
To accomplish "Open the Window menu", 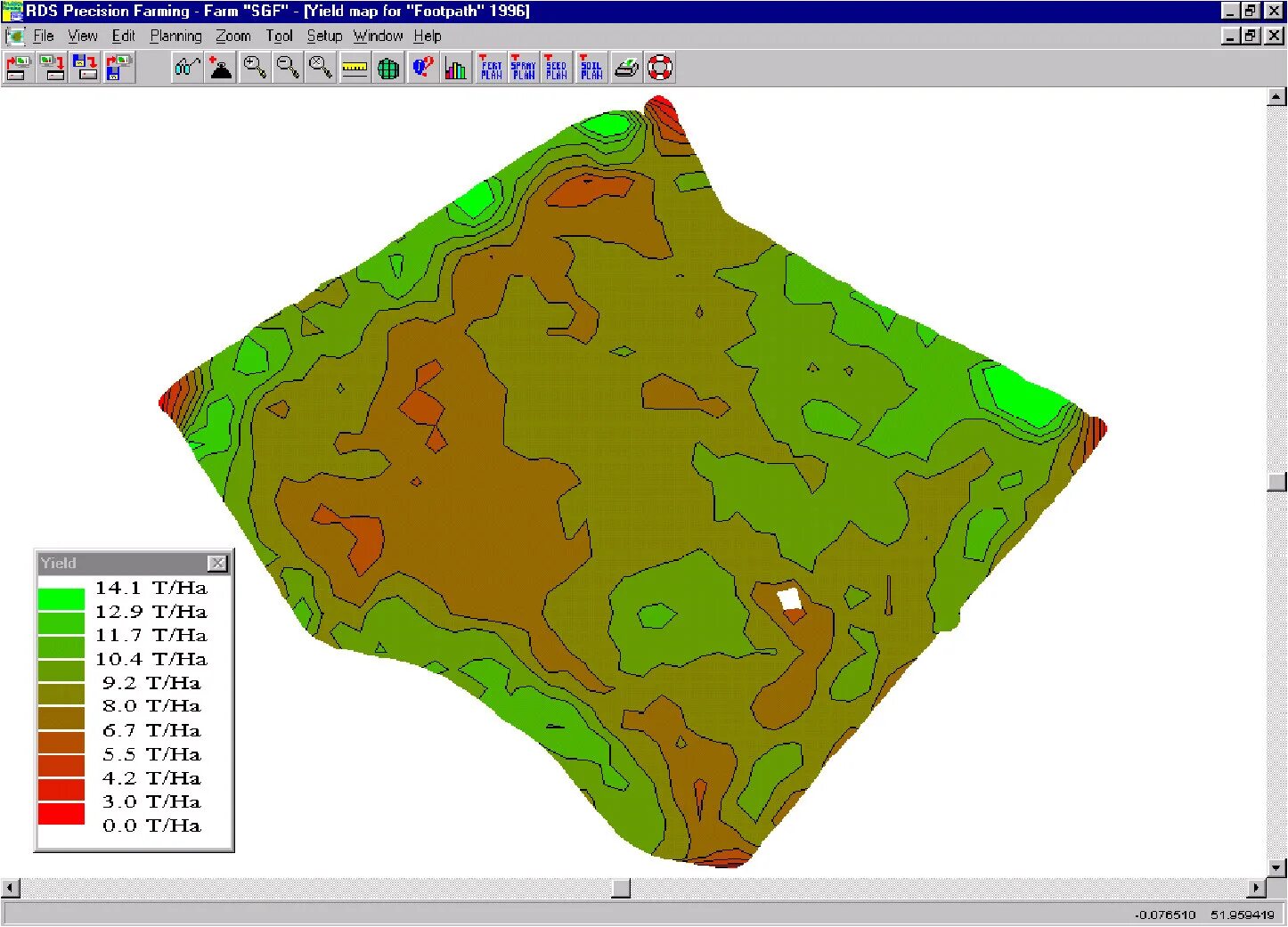I will pyautogui.click(x=378, y=37).
